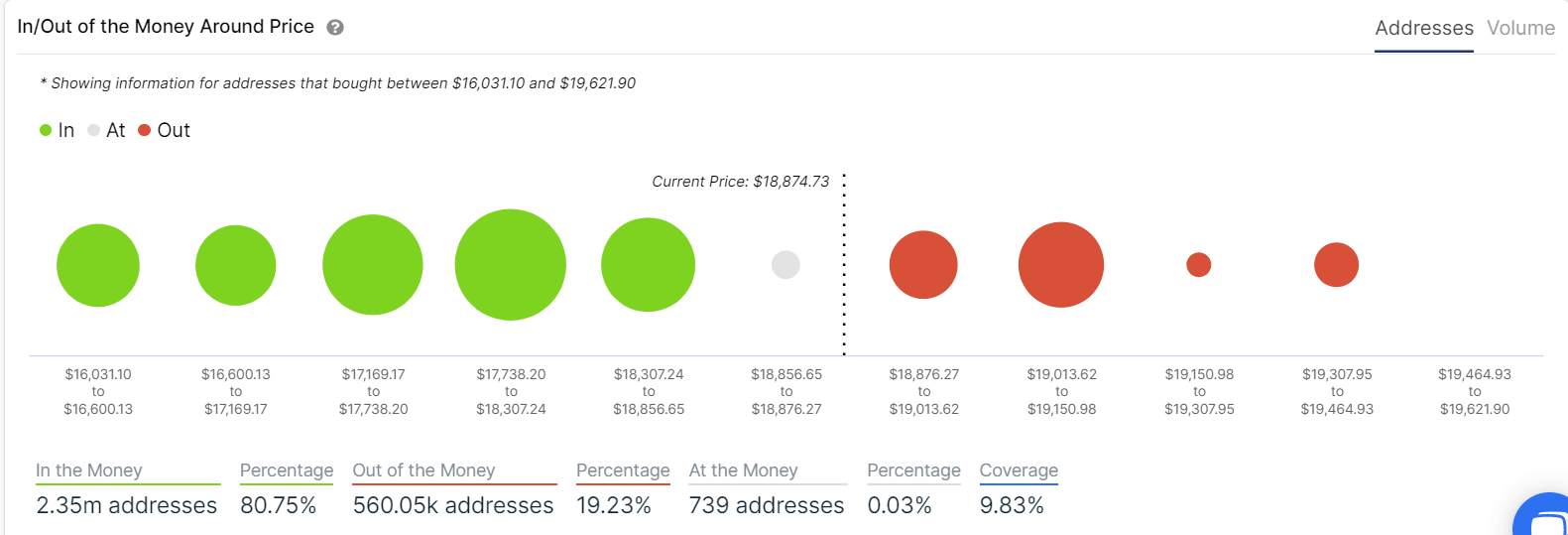
Task: Toggle the red 'Out' legend item
Action: [x=164, y=130]
